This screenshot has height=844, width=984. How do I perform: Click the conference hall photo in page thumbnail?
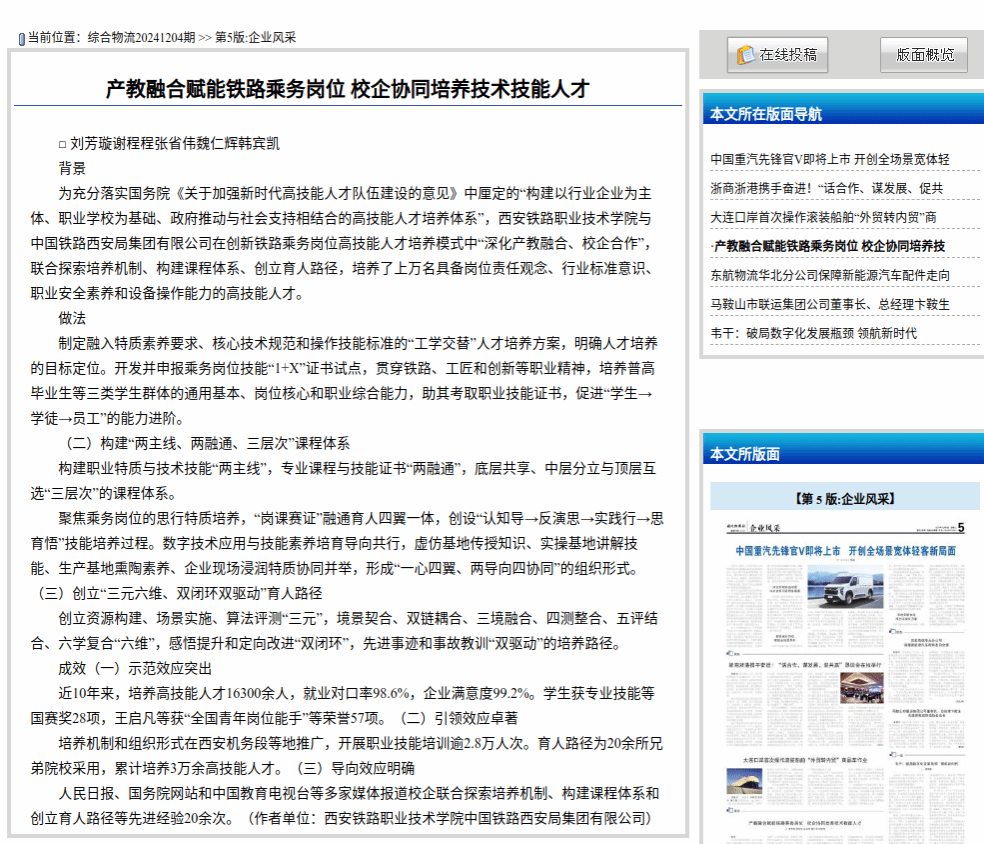tap(862, 689)
